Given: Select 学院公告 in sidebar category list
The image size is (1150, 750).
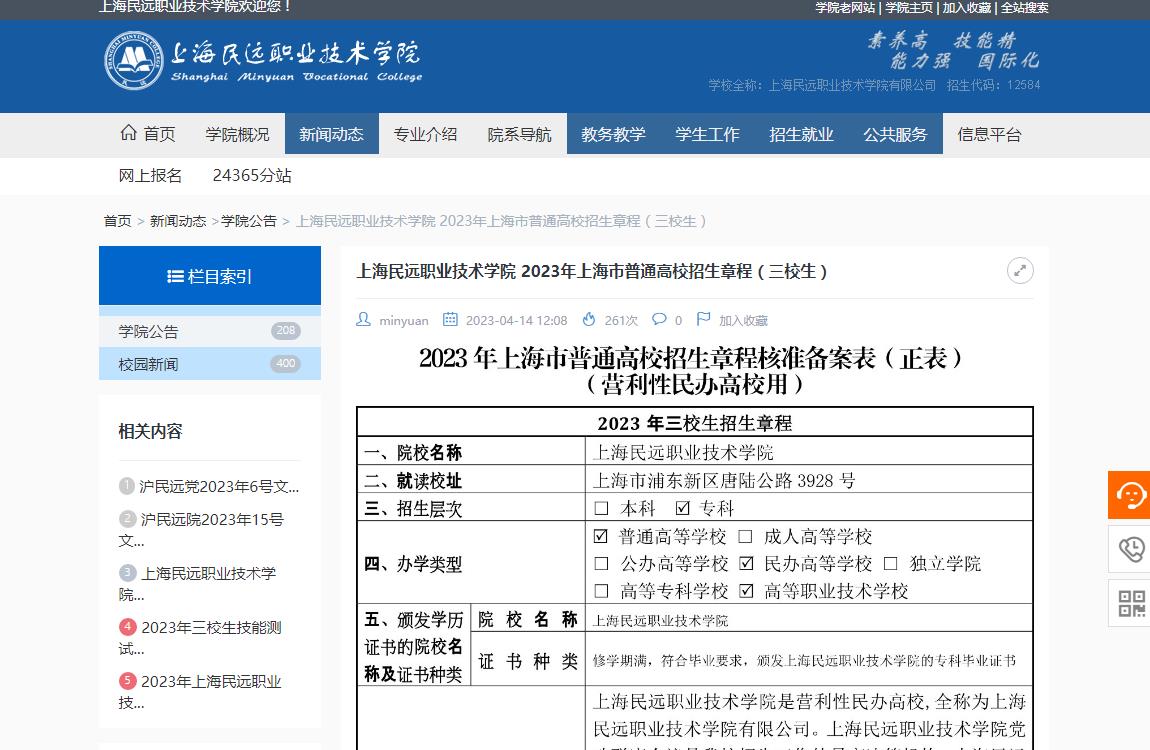Looking at the screenshot, I should [210, 331].
